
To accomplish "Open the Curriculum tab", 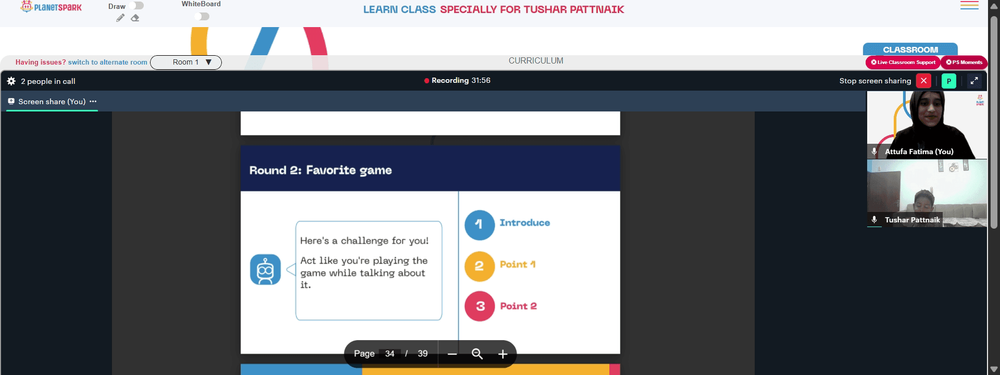I will (x=536, y=61).
